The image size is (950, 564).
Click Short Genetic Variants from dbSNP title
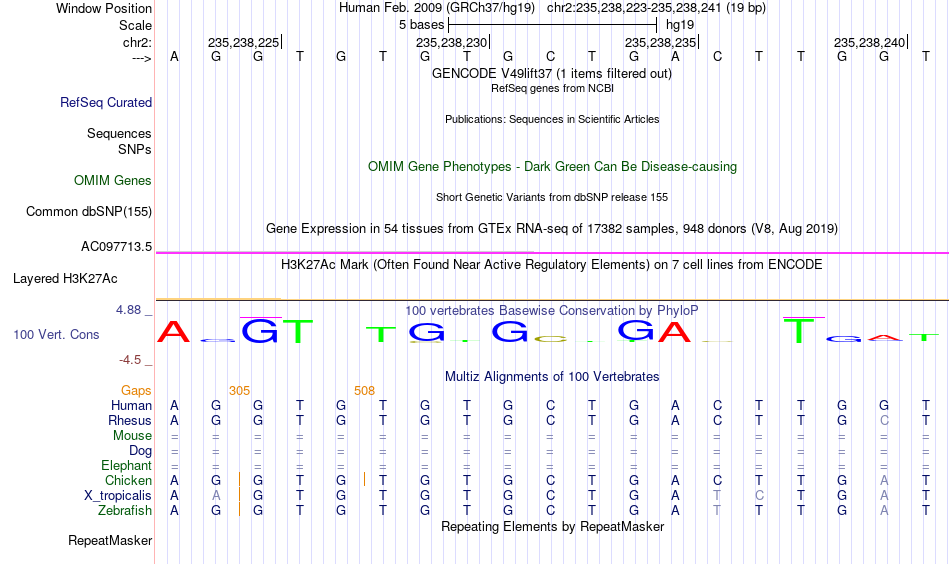tap(552, 197)
